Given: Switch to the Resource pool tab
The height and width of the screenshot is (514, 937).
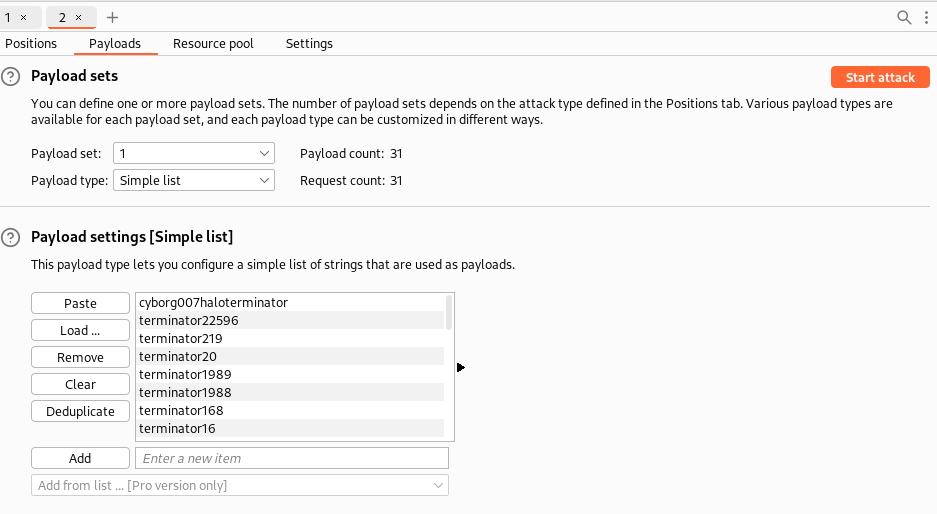Looking at the screenshot, I should pyautogui.click(x=213, y=44).
